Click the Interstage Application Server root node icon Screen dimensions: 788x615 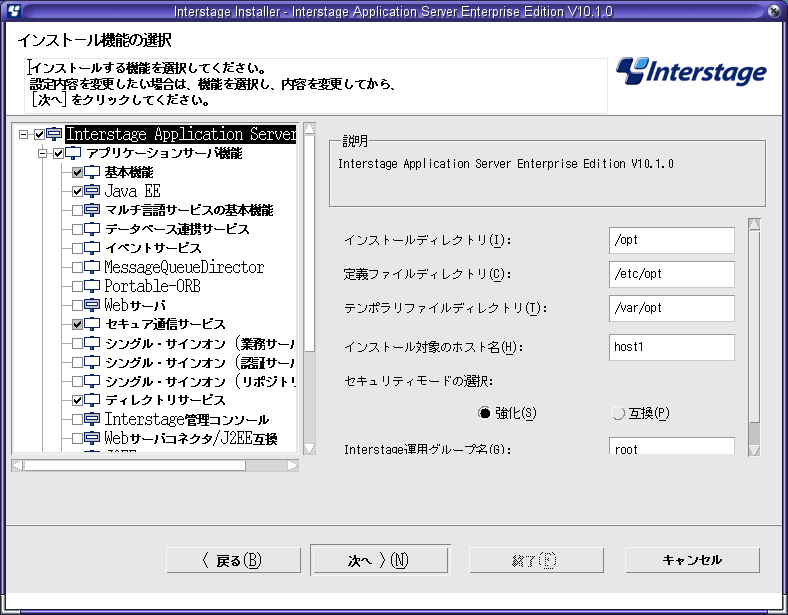54,134
